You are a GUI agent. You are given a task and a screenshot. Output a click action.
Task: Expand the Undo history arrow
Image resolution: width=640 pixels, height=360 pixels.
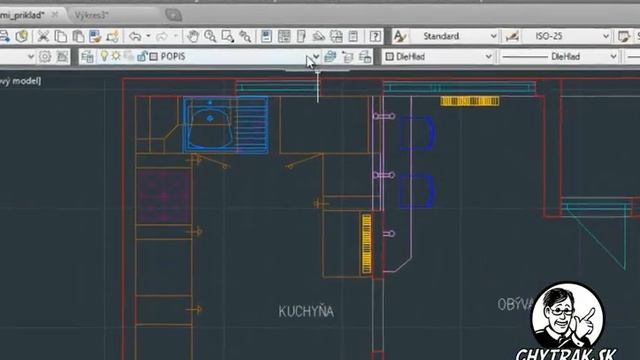148,36
